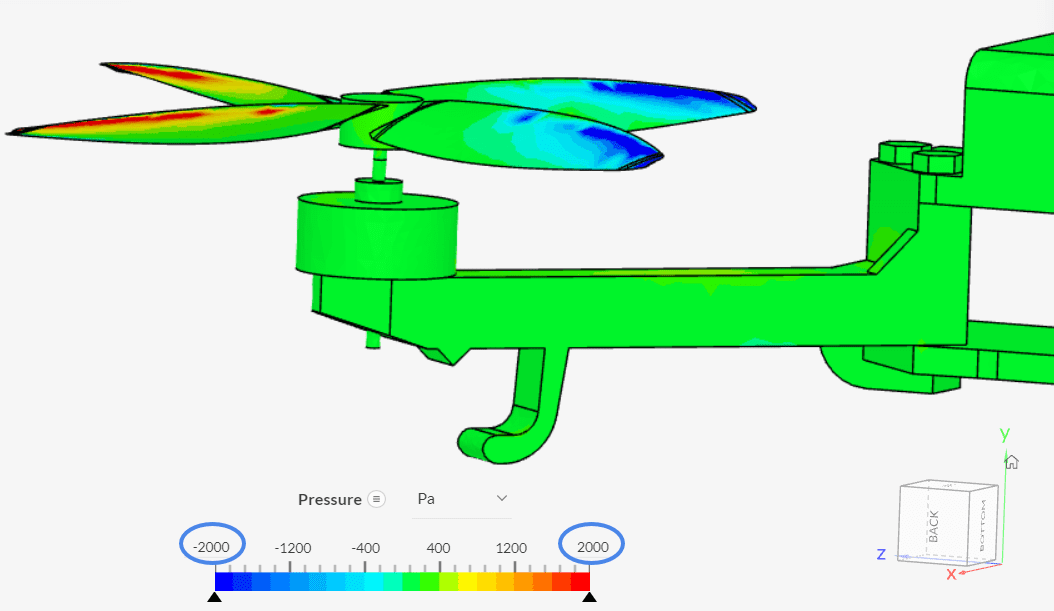Click the 2000 maximum legend value
This screenshot has width=1054, height=611.
(592, 547)
